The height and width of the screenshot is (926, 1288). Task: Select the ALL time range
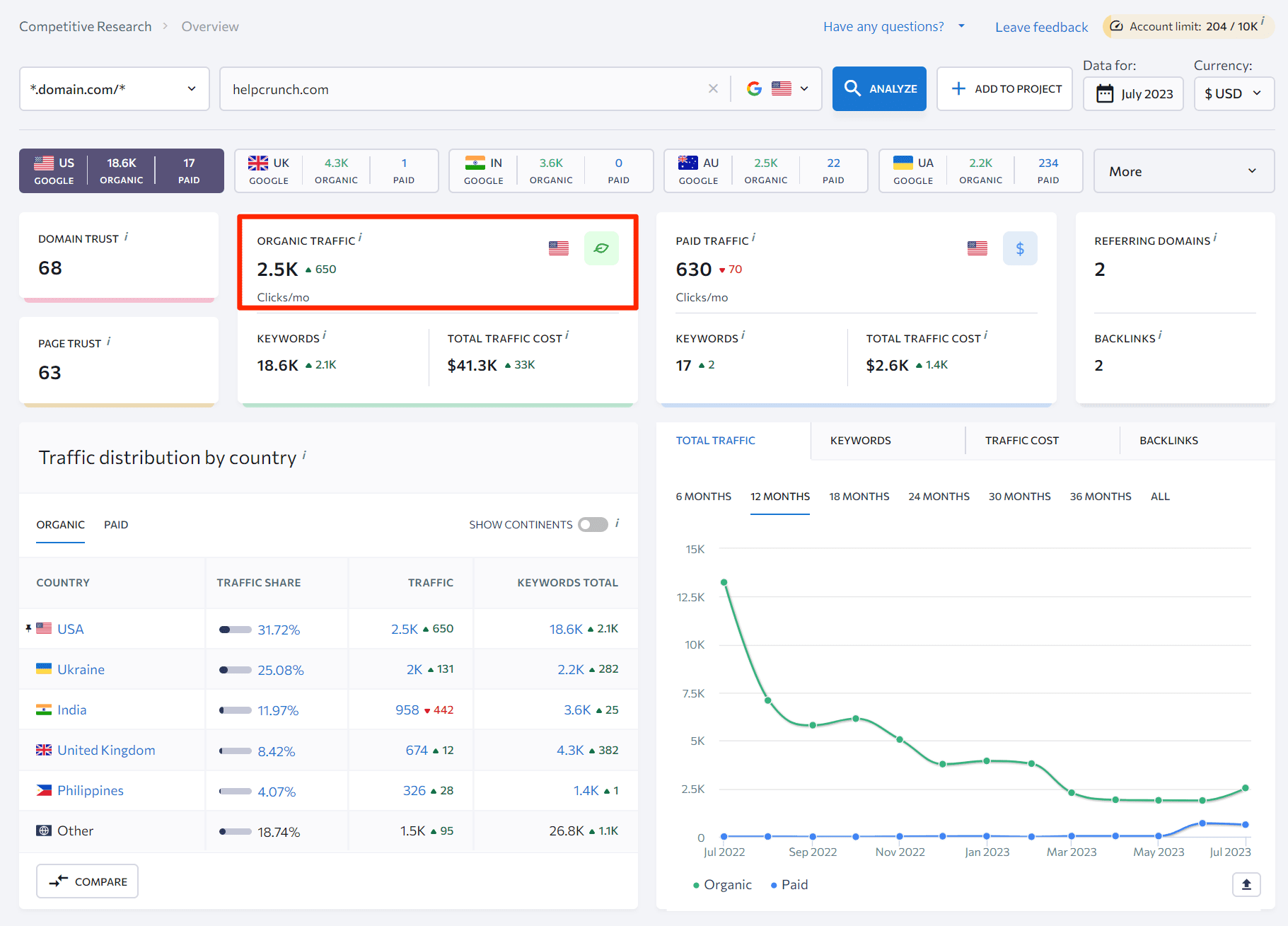click(x=1160, y=497)
